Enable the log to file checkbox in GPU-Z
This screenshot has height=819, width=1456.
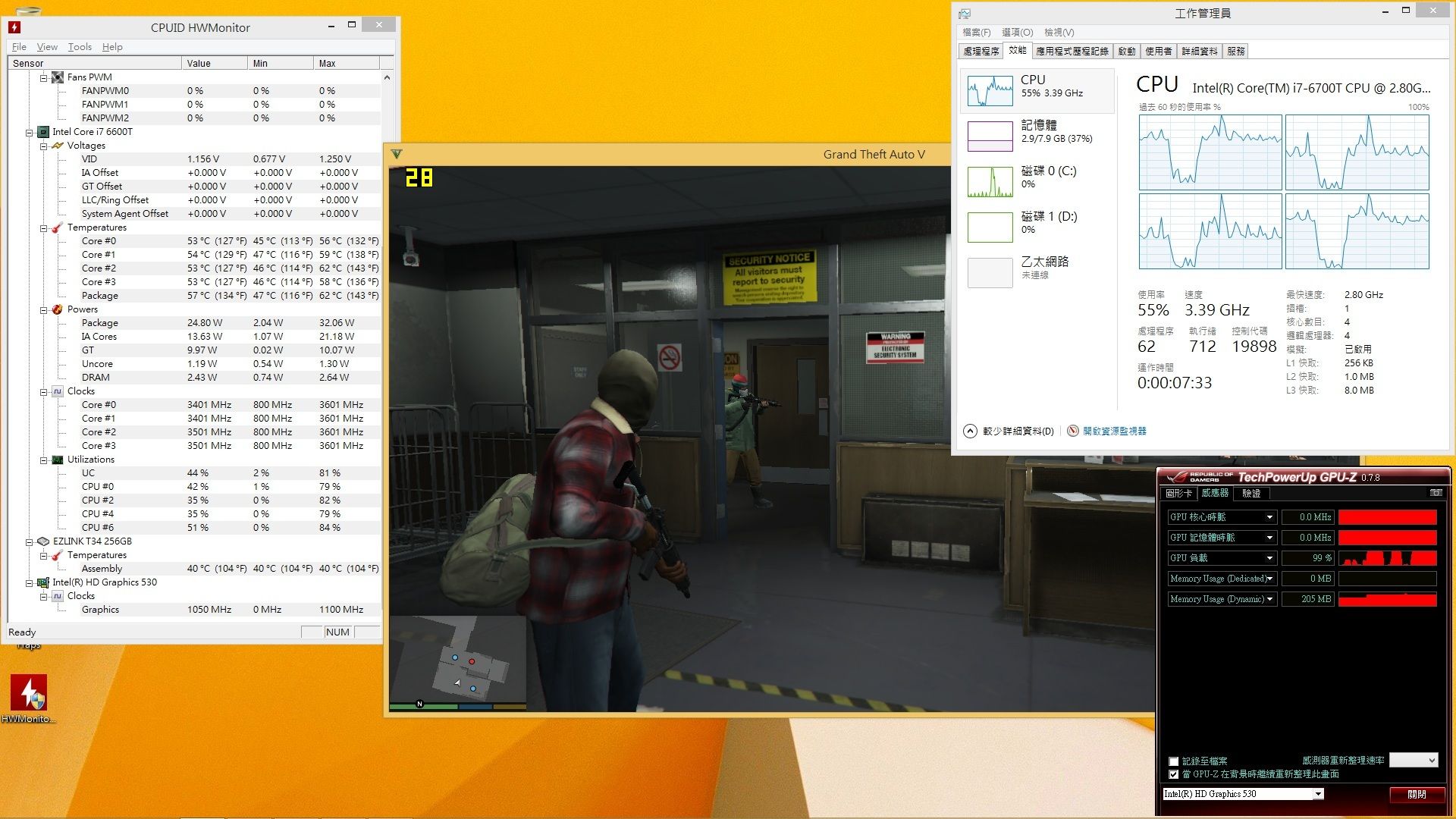[1174, 761]
